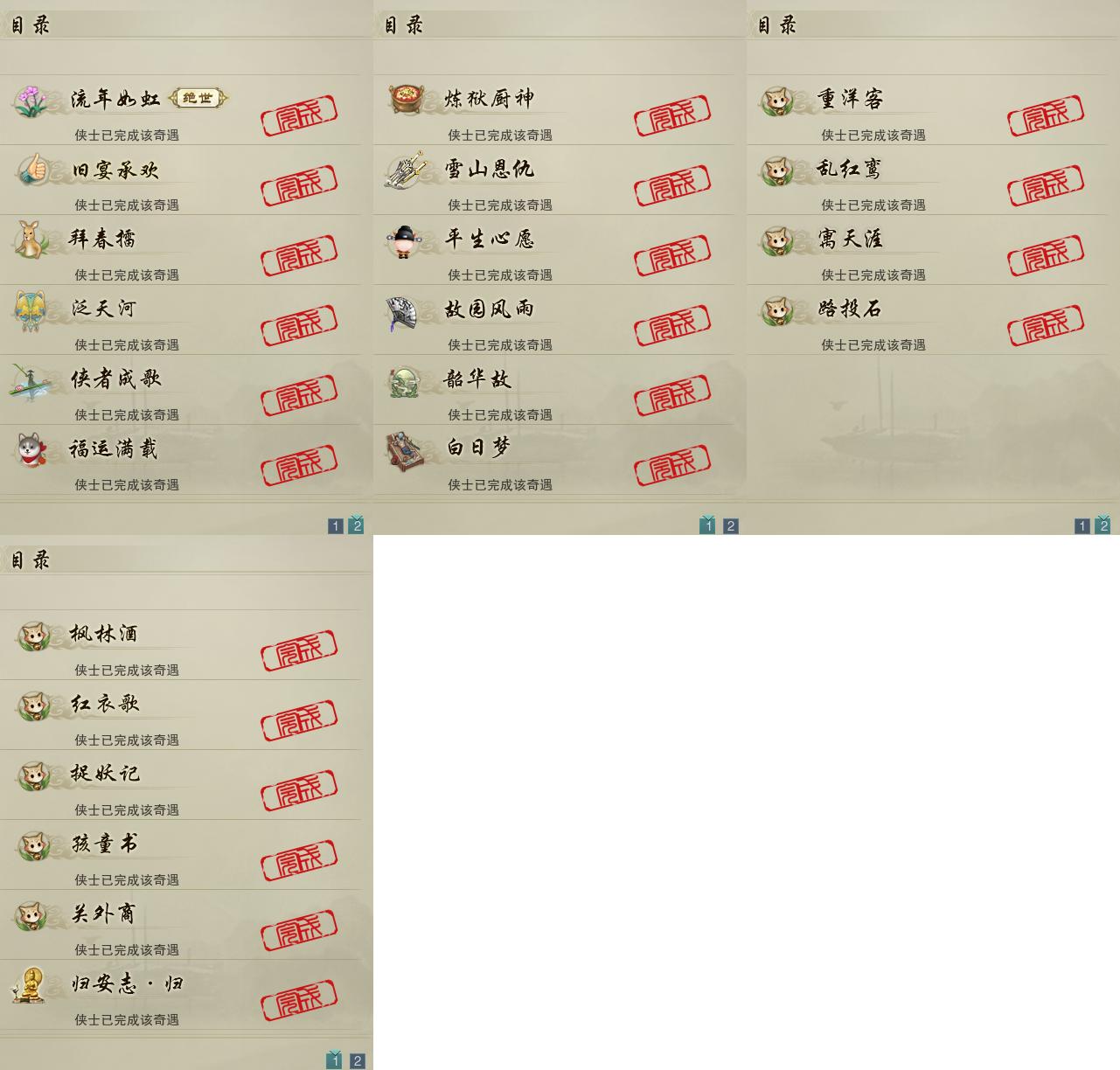Select the 重洋客 entry title
The height and width of the screenshot is (1070, 1120).
click(850, 99)
